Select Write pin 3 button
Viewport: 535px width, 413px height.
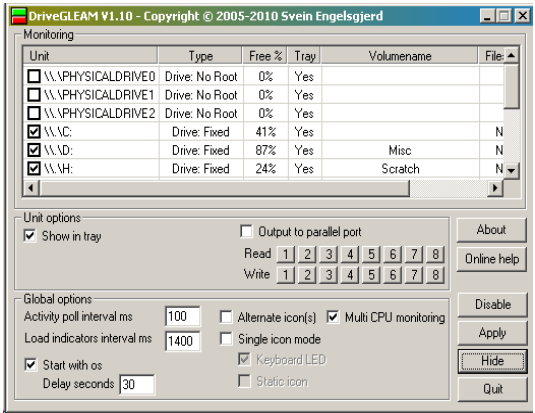pos(329,275)
